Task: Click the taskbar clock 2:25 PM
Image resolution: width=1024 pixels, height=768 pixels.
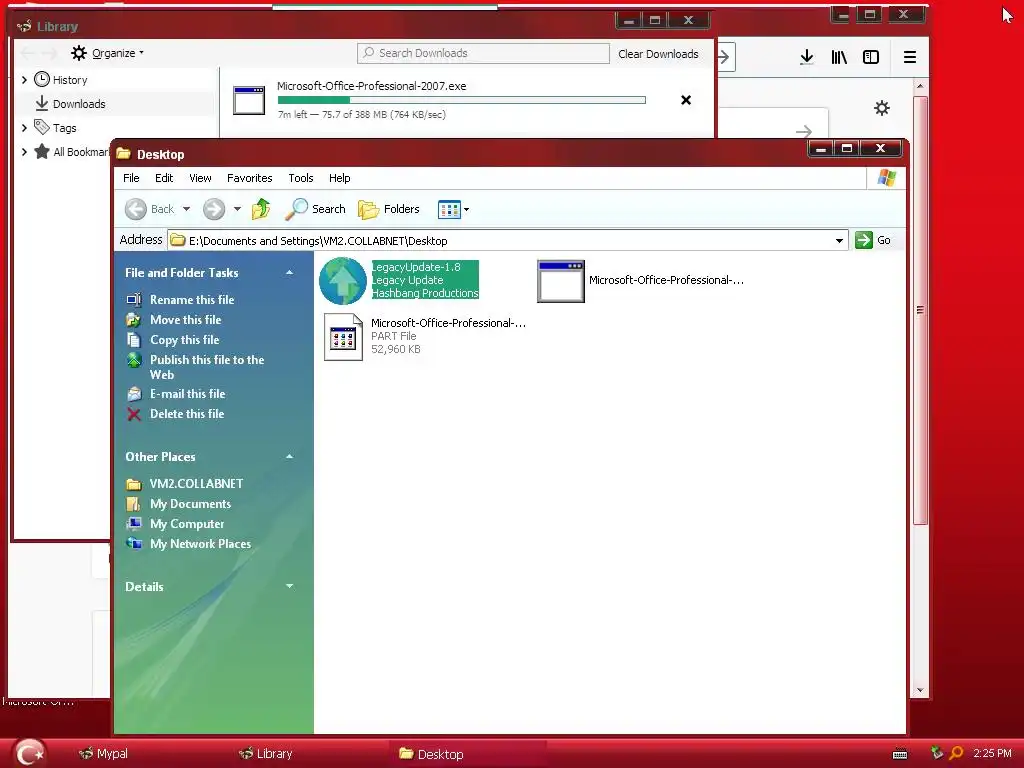Action: tap(993, 753)
